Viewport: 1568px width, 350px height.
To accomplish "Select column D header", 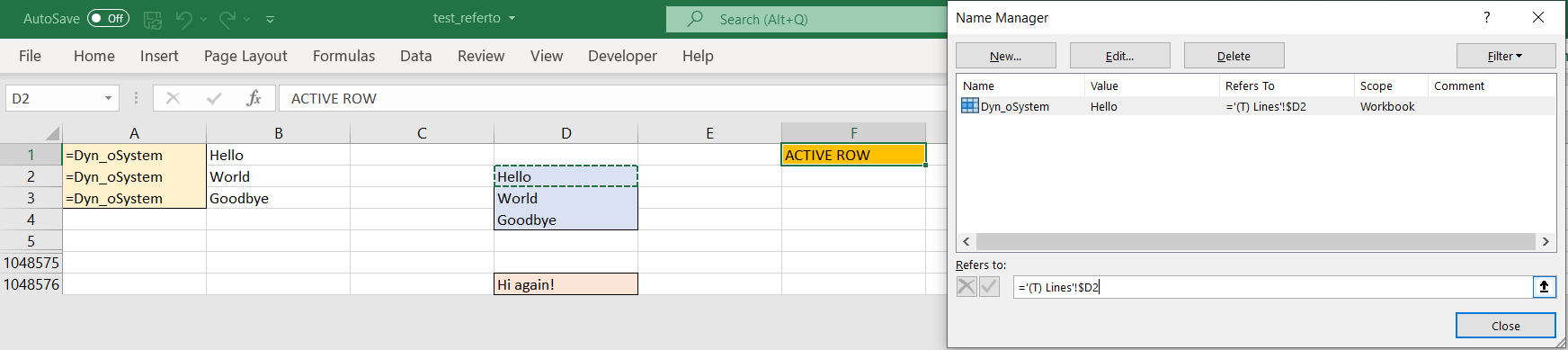I will tap(566, 133).
